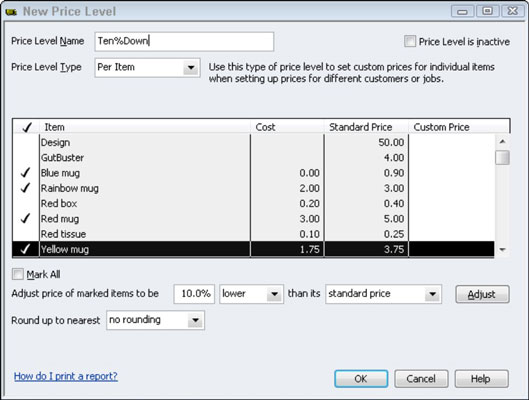This screenshot has width=529, height=400.
Task: Check Price Level is inactive box
Action: click(x=410, y=41)
